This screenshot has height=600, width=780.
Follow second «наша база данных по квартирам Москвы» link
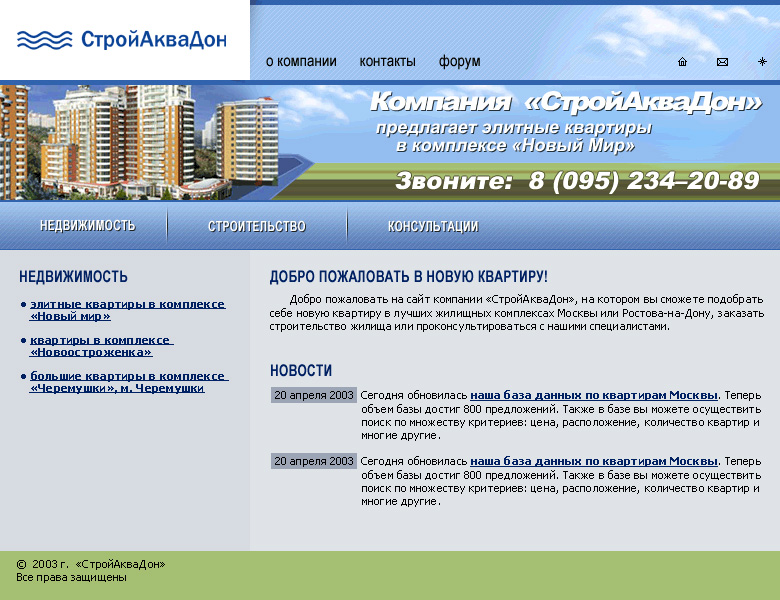click(x=594, y=461)
